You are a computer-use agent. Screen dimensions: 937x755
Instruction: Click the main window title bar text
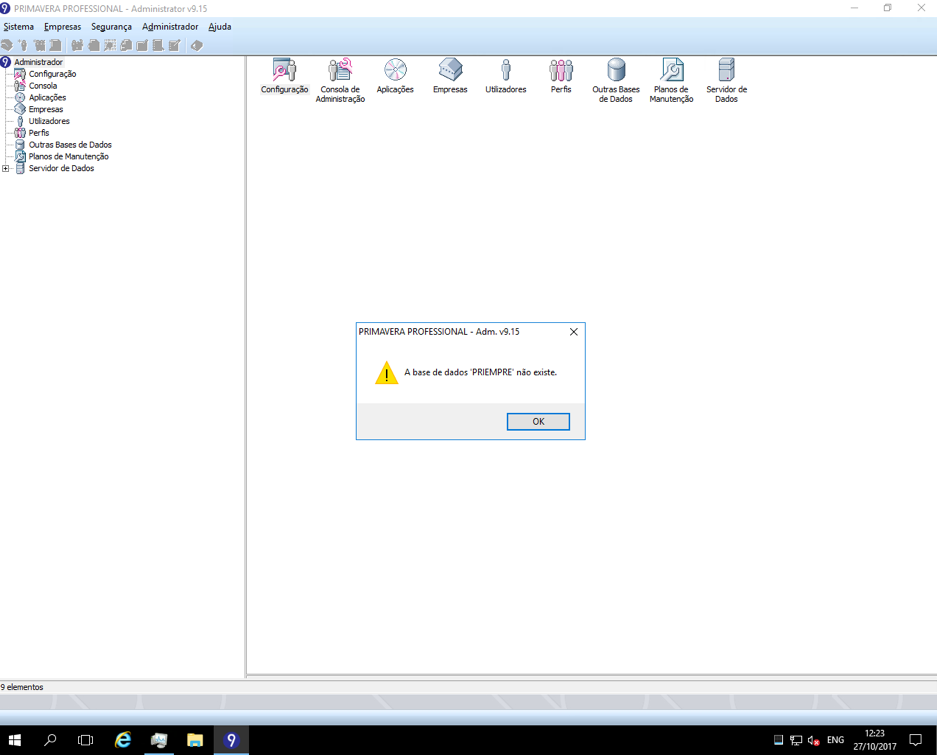111,9
